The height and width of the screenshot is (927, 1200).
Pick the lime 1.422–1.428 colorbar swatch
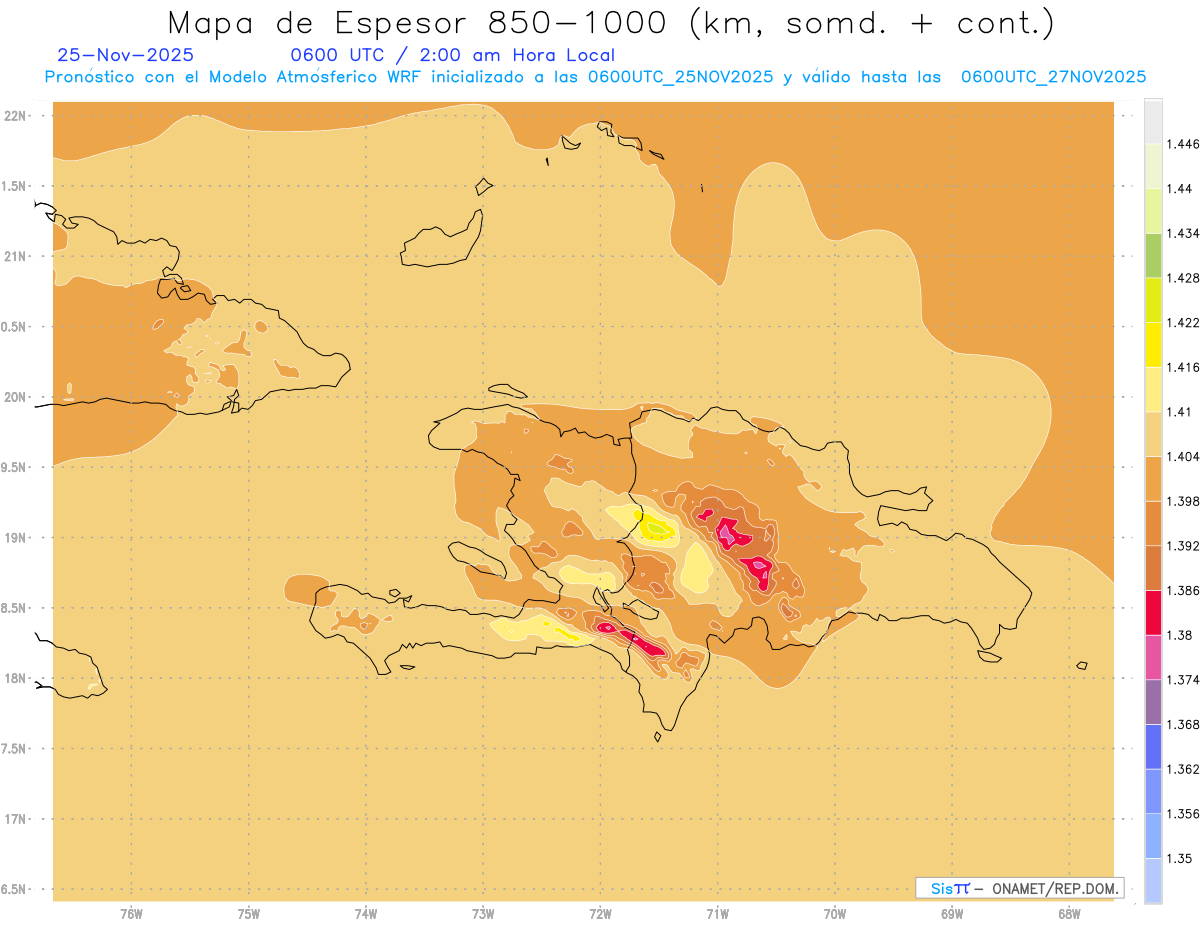(x=1153, y=300)
